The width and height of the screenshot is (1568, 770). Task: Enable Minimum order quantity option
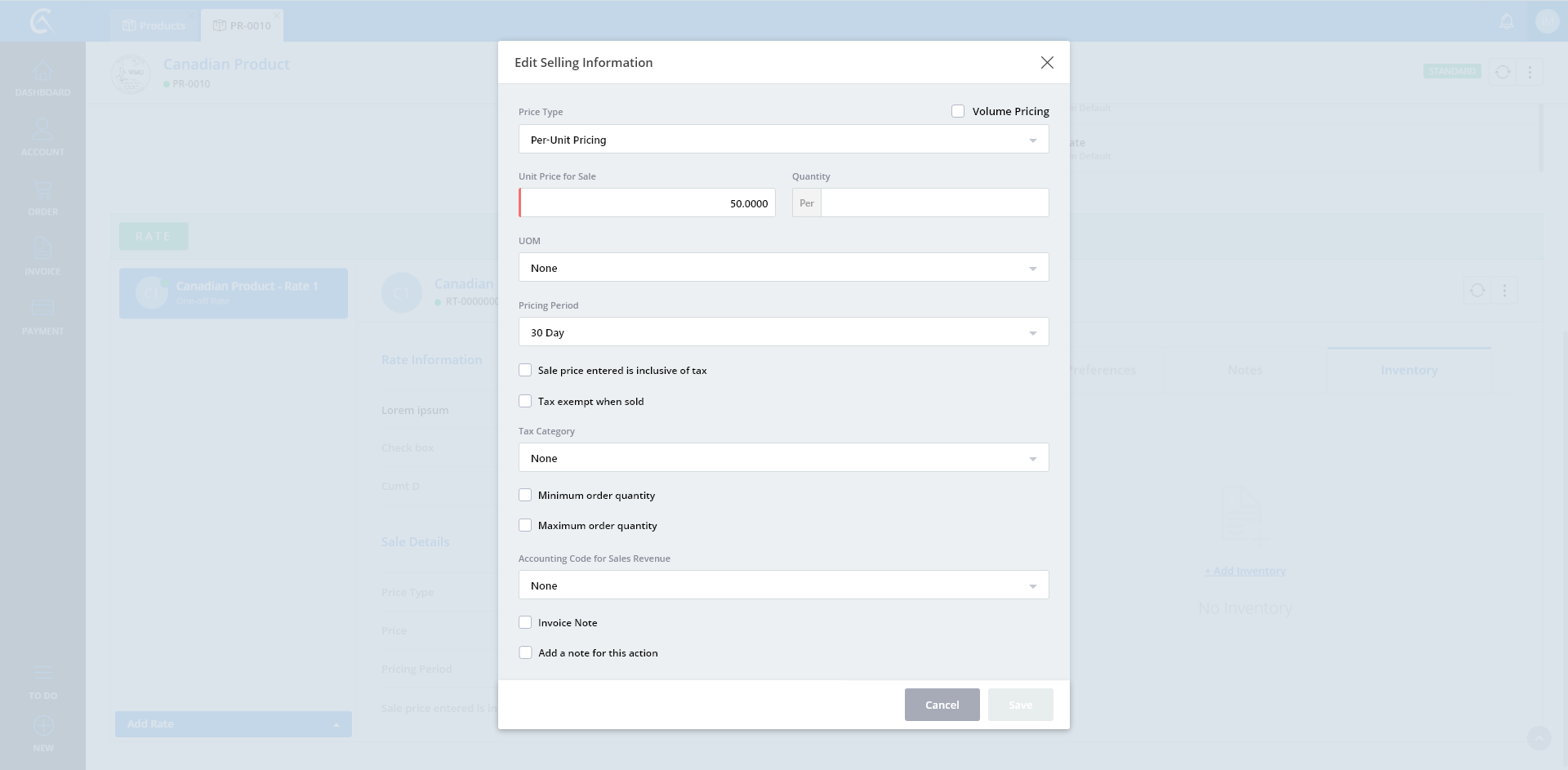[x=525, y=496]
